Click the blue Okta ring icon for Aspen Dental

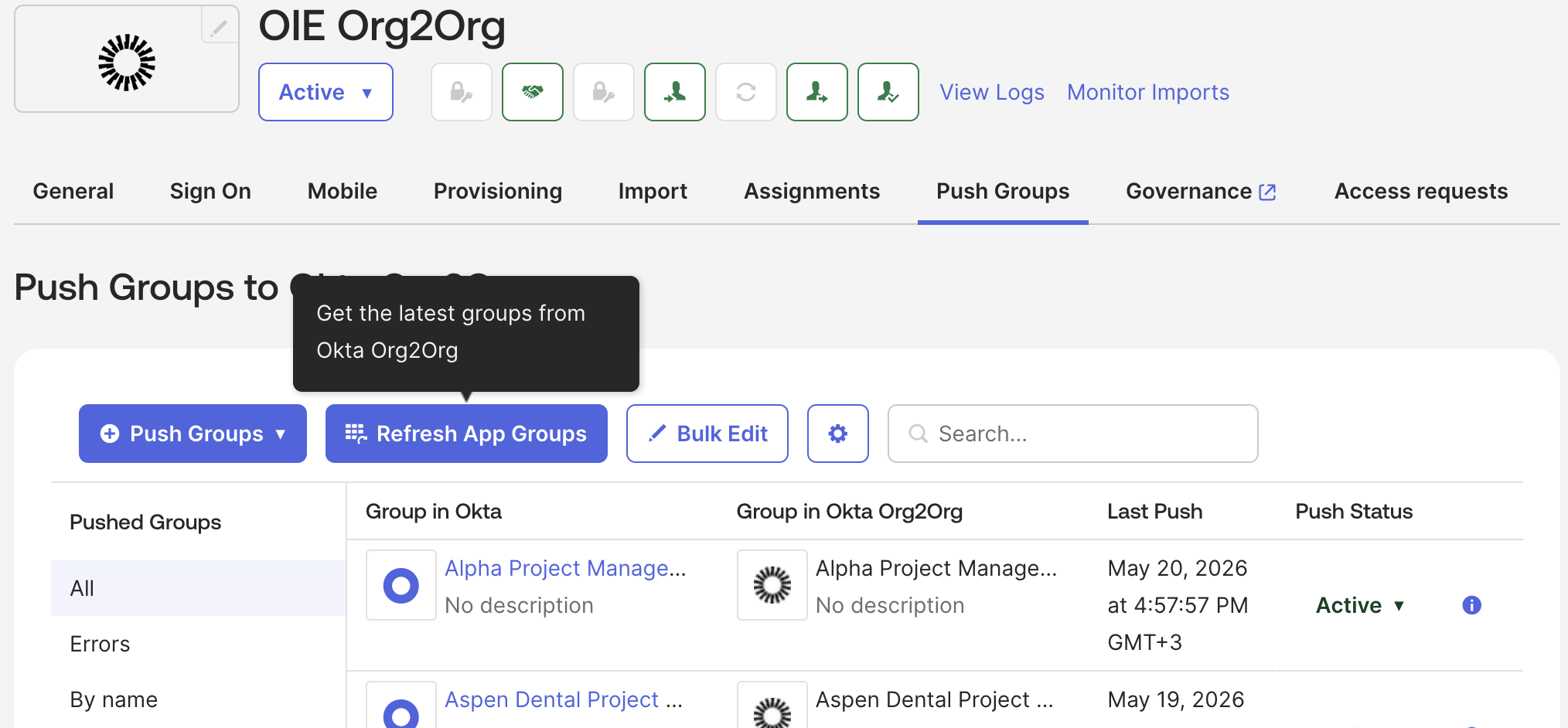(401, 706)
